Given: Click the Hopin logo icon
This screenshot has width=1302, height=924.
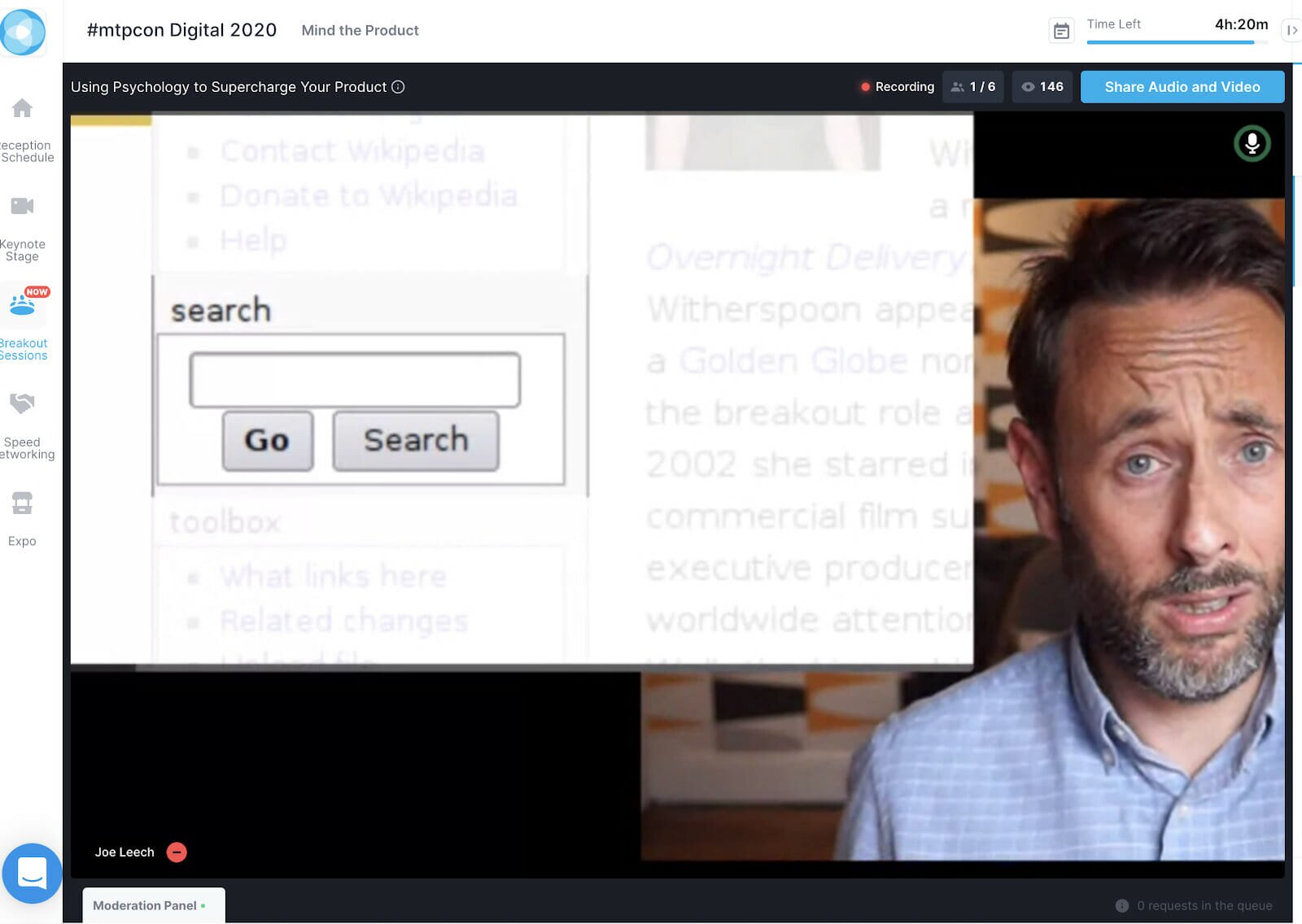Looking at the screenshot, I should [x=23, y=32].
